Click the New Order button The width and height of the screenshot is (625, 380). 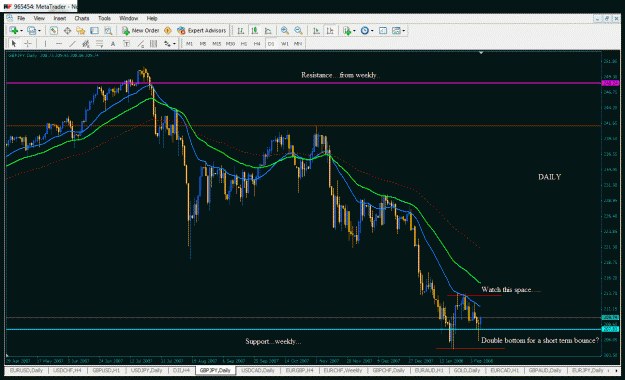(140, 31)
